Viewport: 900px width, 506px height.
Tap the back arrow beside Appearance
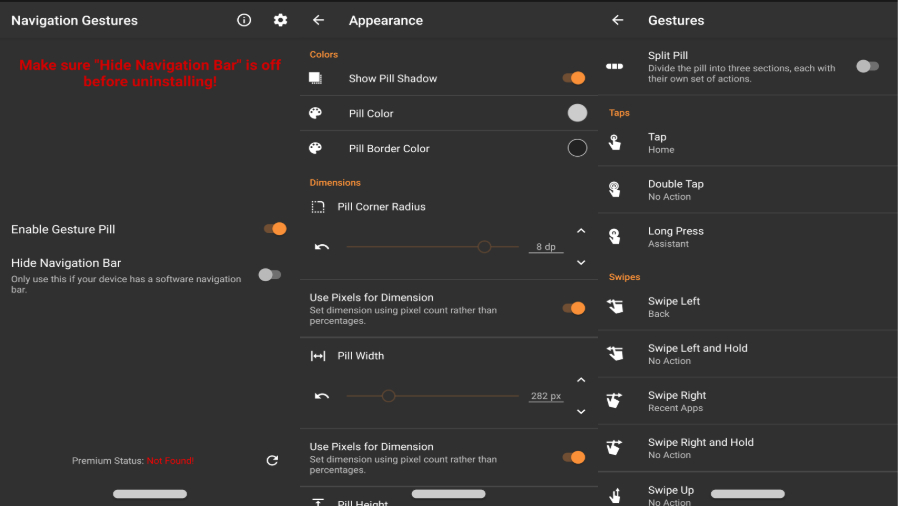point(318,20)
